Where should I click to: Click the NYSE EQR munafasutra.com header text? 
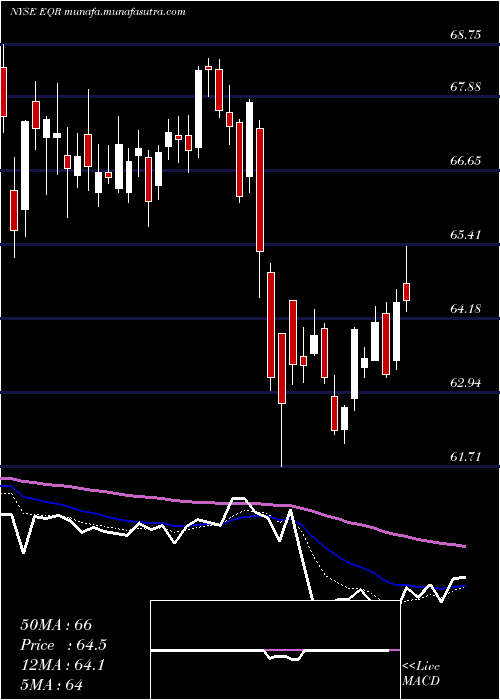point(97,12)
